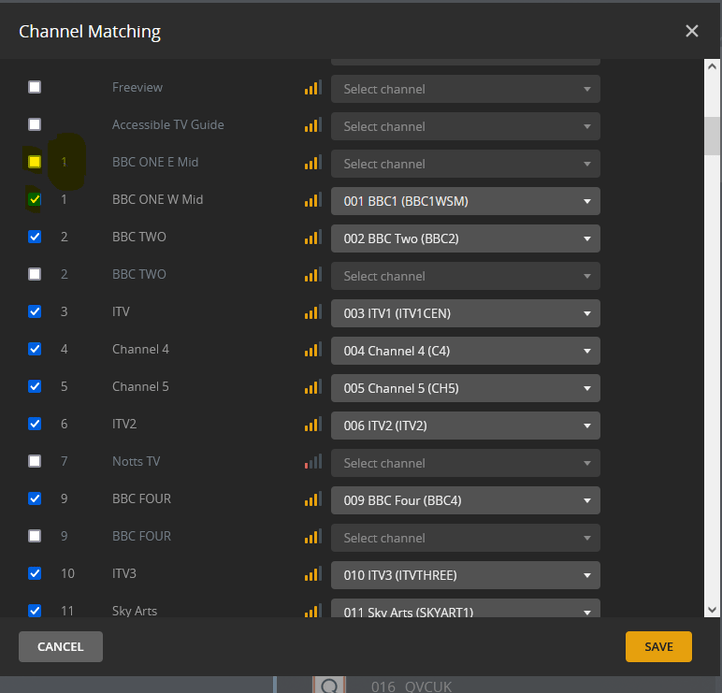Click the Notts TV channel name
The width and height of the screenshot is (722, 693).
pos(136,461)
